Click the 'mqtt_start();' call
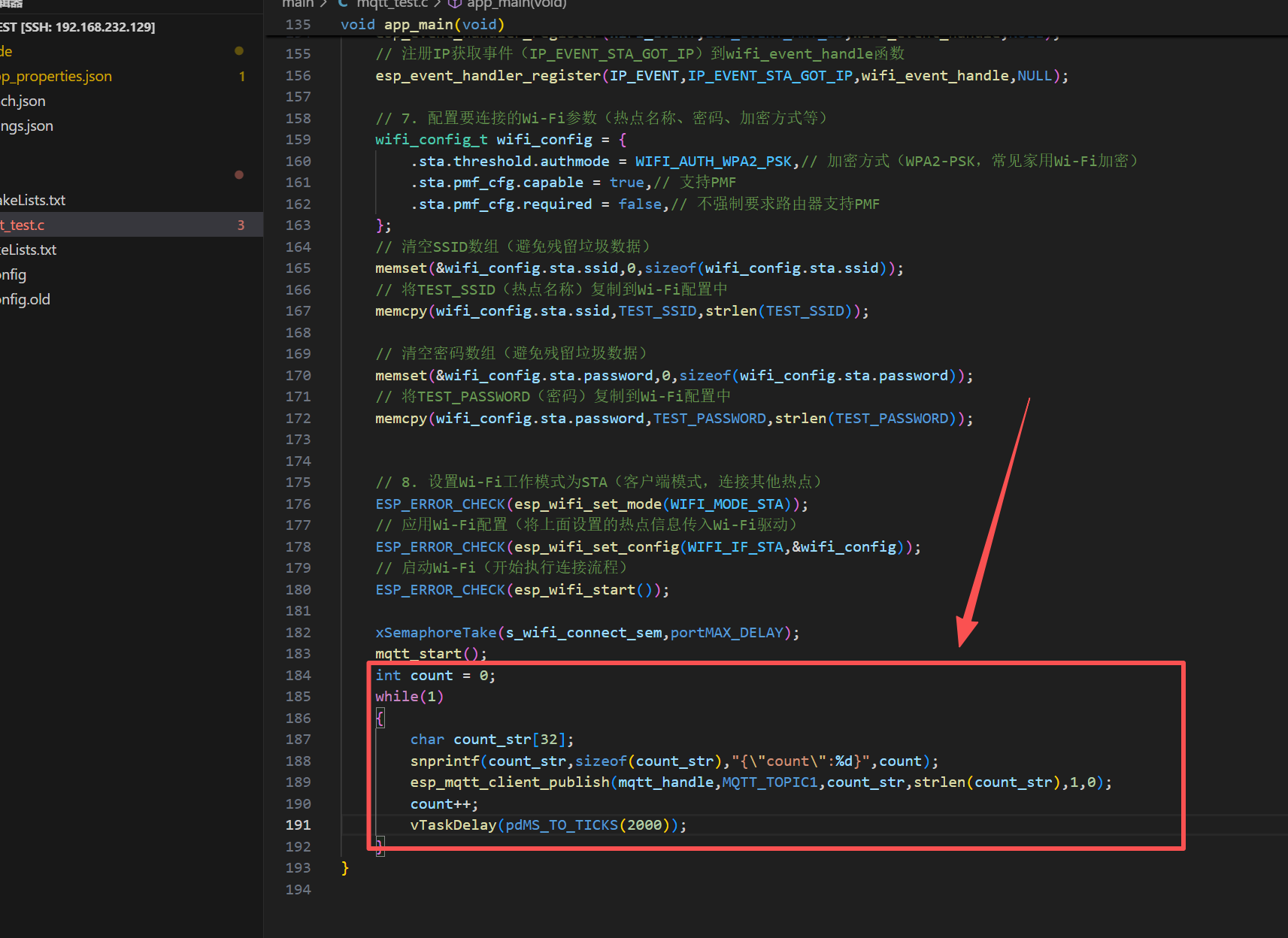 pos(431,653)
